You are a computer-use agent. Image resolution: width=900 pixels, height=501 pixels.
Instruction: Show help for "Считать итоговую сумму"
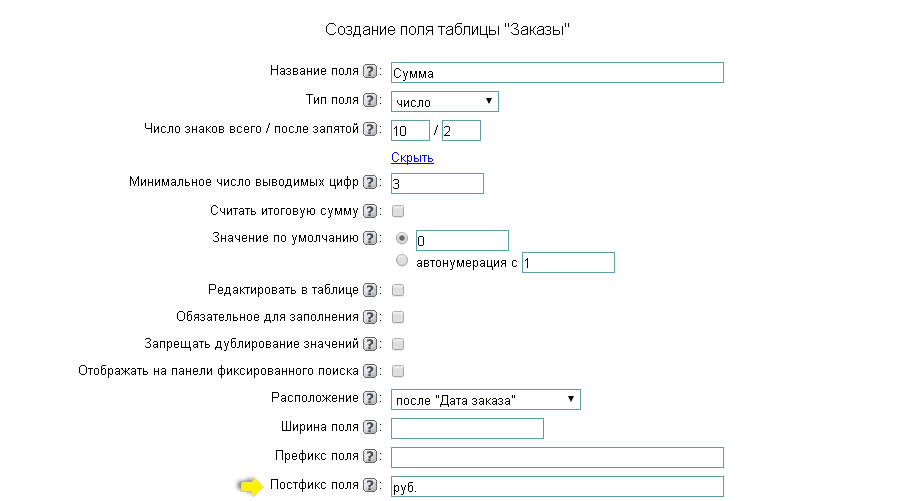click(370, 211)
